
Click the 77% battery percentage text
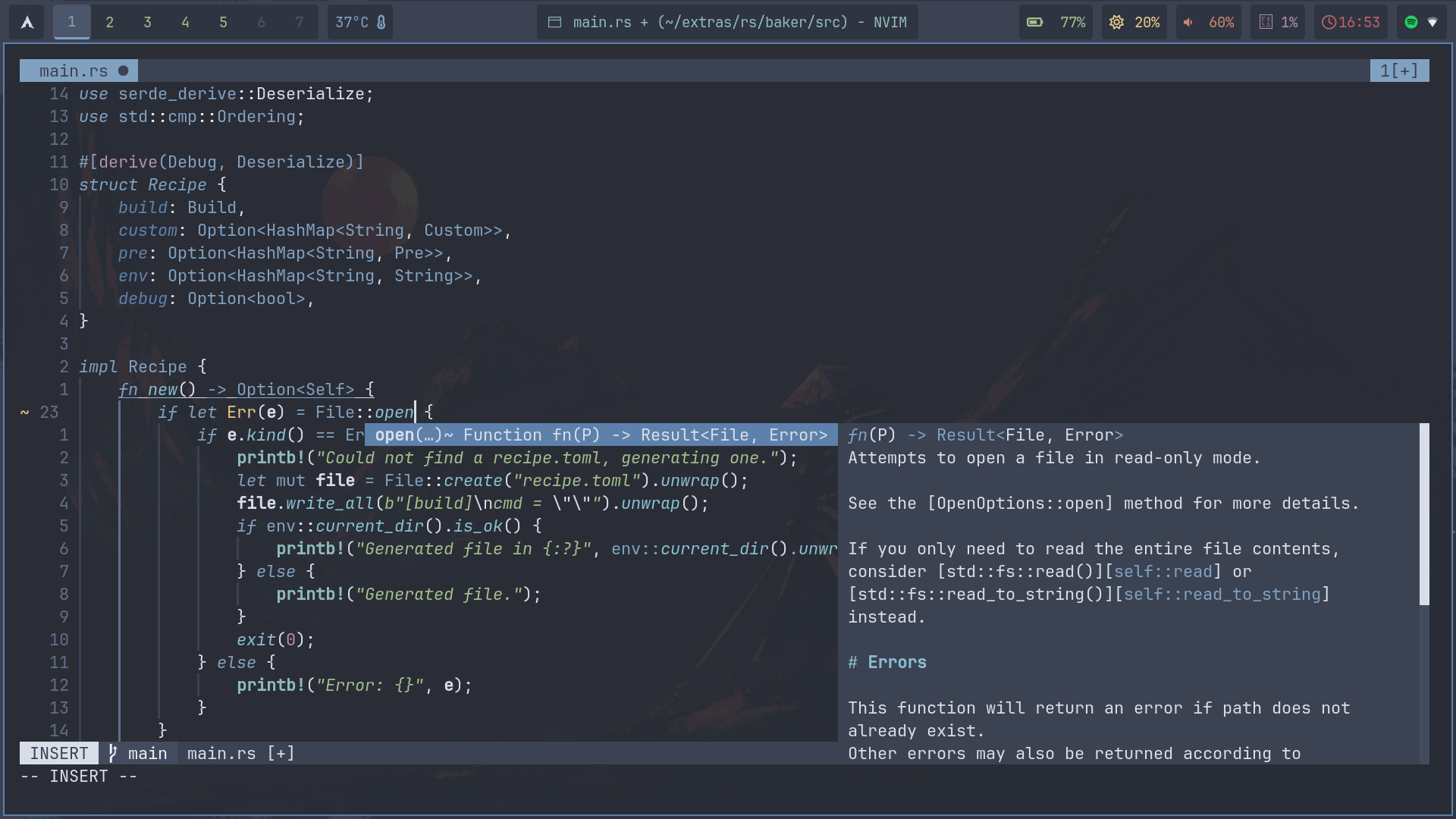click(1072, 22)
